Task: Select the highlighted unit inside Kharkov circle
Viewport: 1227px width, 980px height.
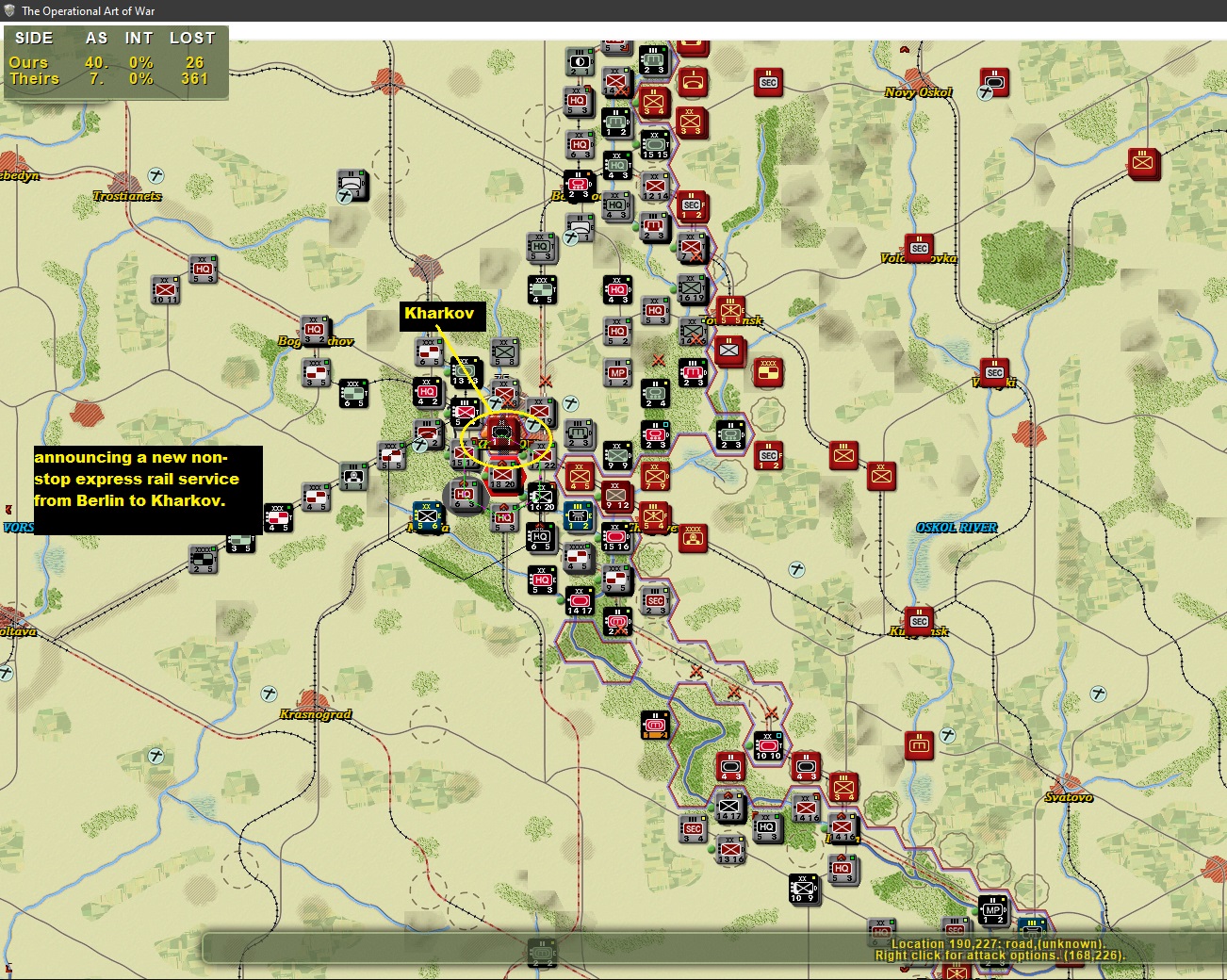Action: click(x=503, y=433)
